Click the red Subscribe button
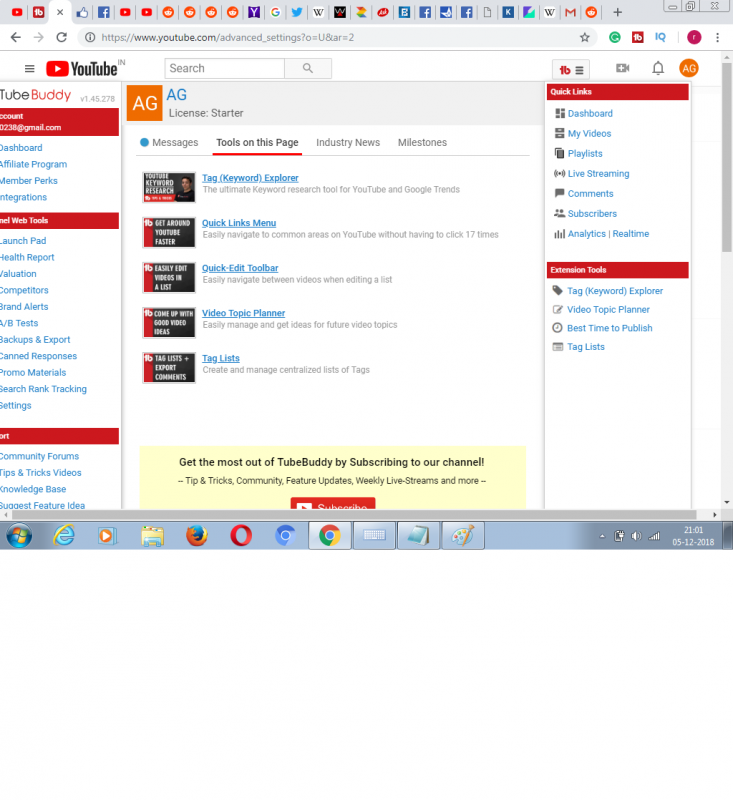The height and width of the screenshot is (800, 733). pyautogui.click(x=333, y=507)
